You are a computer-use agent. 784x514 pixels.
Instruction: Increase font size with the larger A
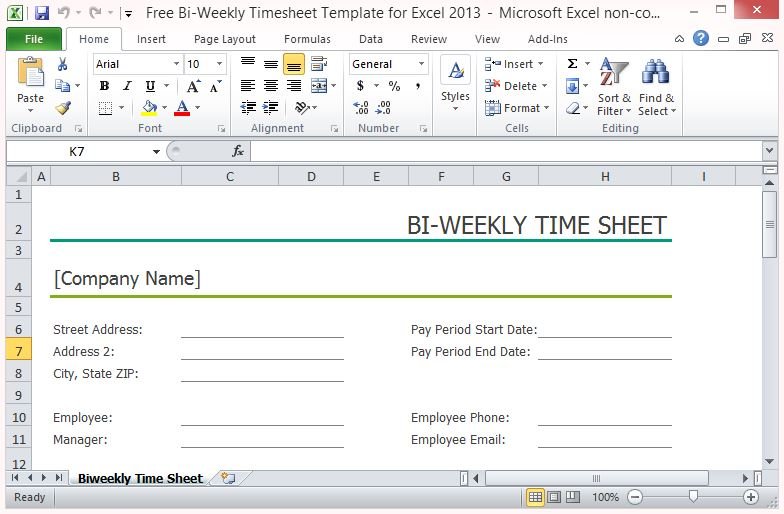[194, 86]
